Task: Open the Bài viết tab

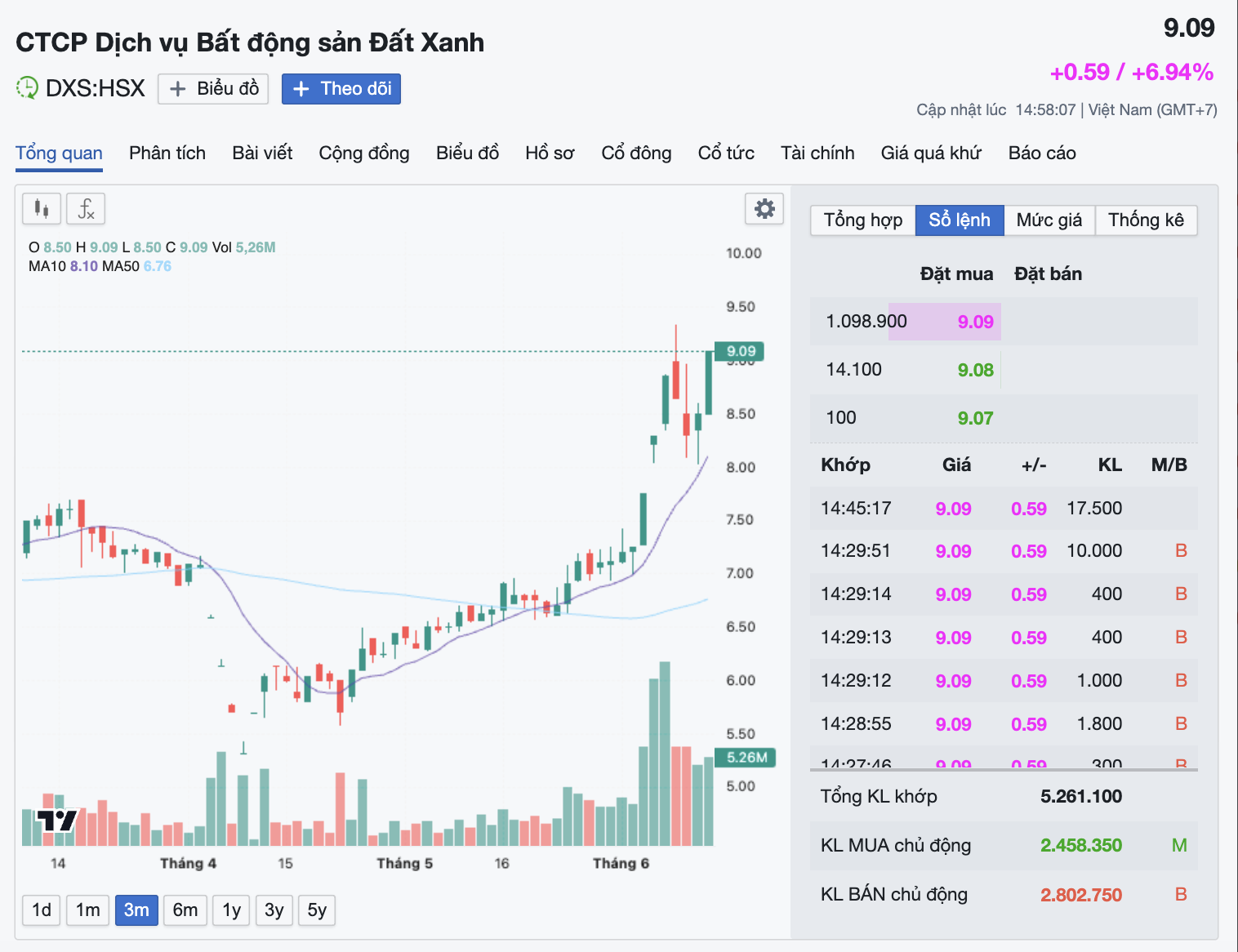Action: pyautogui.click(x=262, y=153)
